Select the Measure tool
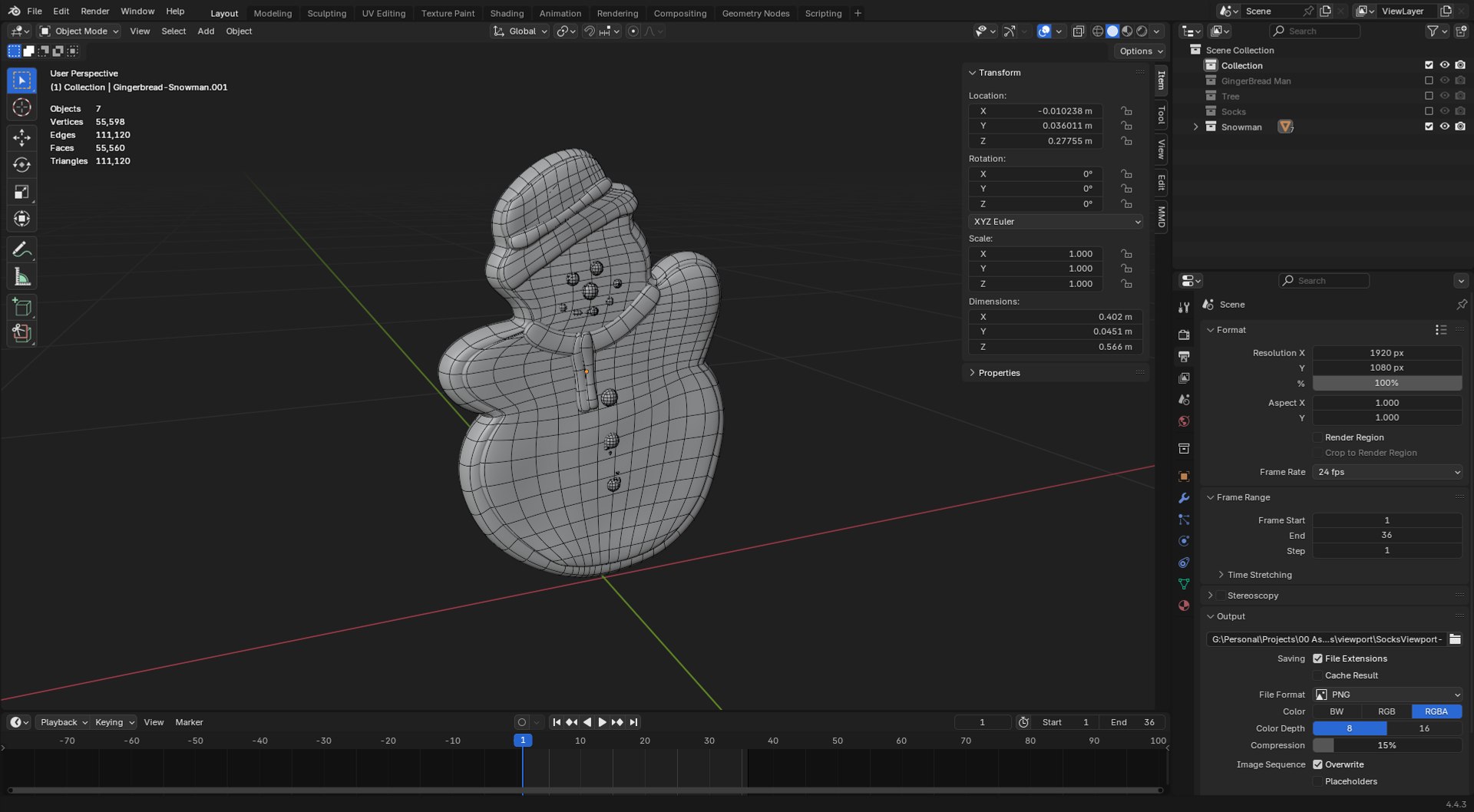 21,277
